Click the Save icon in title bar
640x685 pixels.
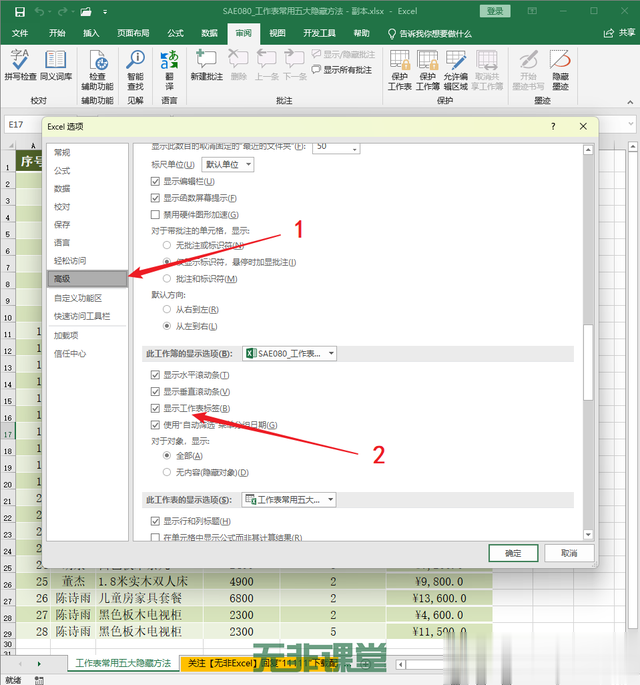click(x=20, y=12)
